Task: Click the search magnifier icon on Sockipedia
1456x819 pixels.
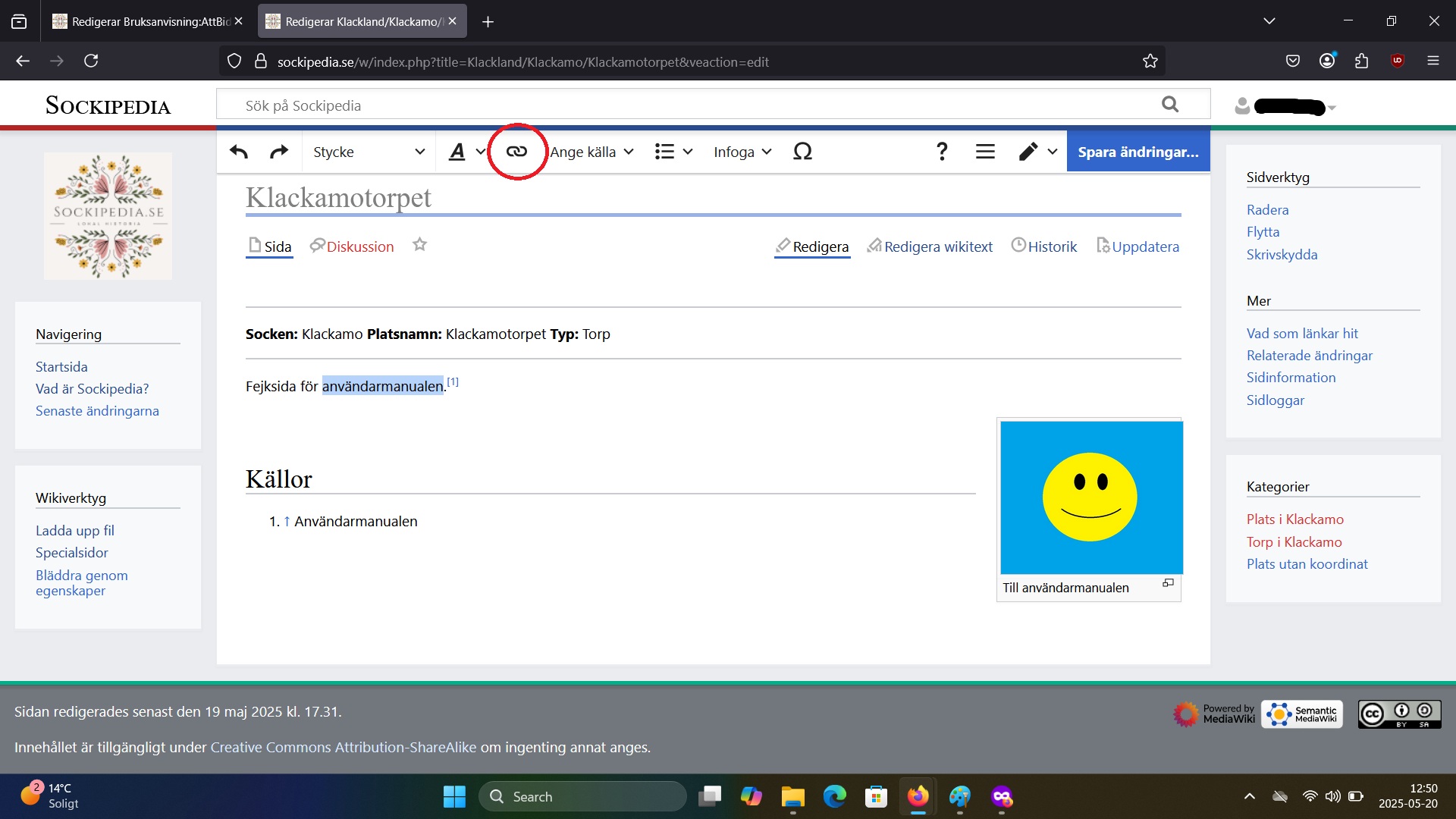Action: click(x=1170, y=105)
